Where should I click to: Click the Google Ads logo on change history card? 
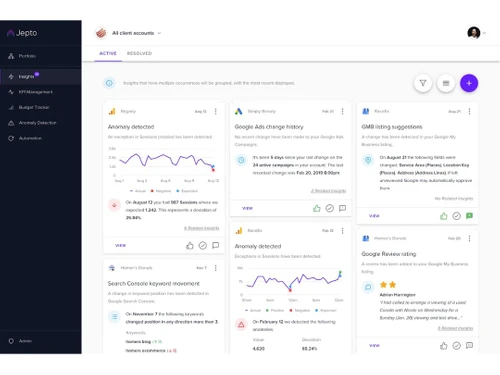[x=239, y=111]
